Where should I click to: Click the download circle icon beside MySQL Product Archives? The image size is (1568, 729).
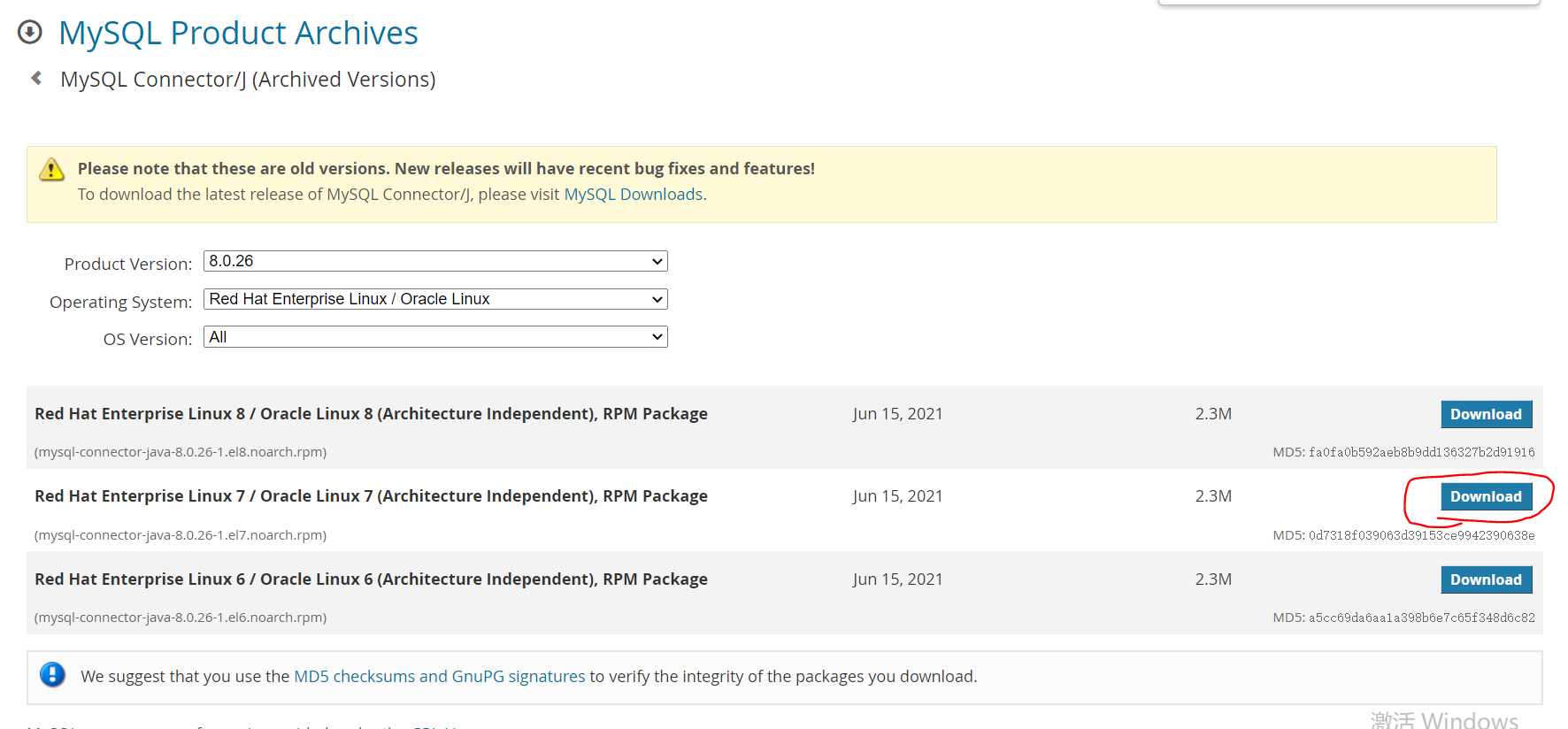[x=30, y=33]
